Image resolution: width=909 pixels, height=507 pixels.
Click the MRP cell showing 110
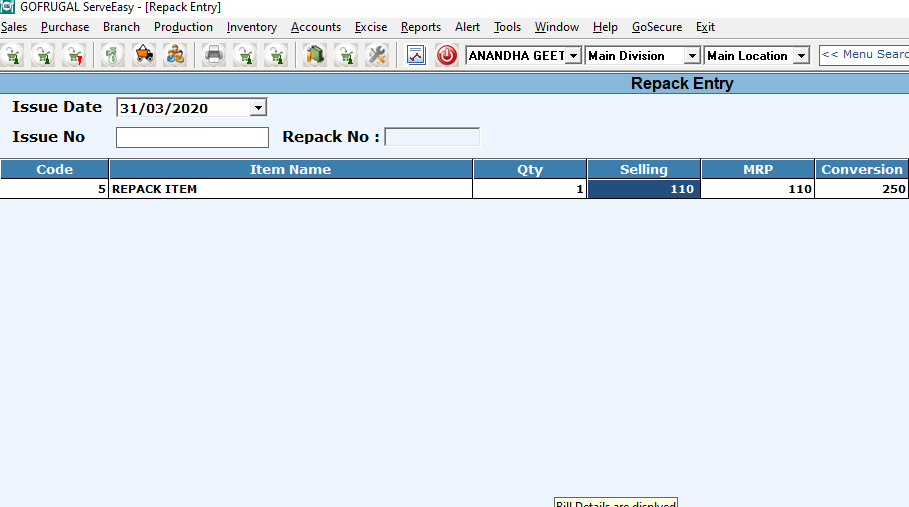click(758, 189)
